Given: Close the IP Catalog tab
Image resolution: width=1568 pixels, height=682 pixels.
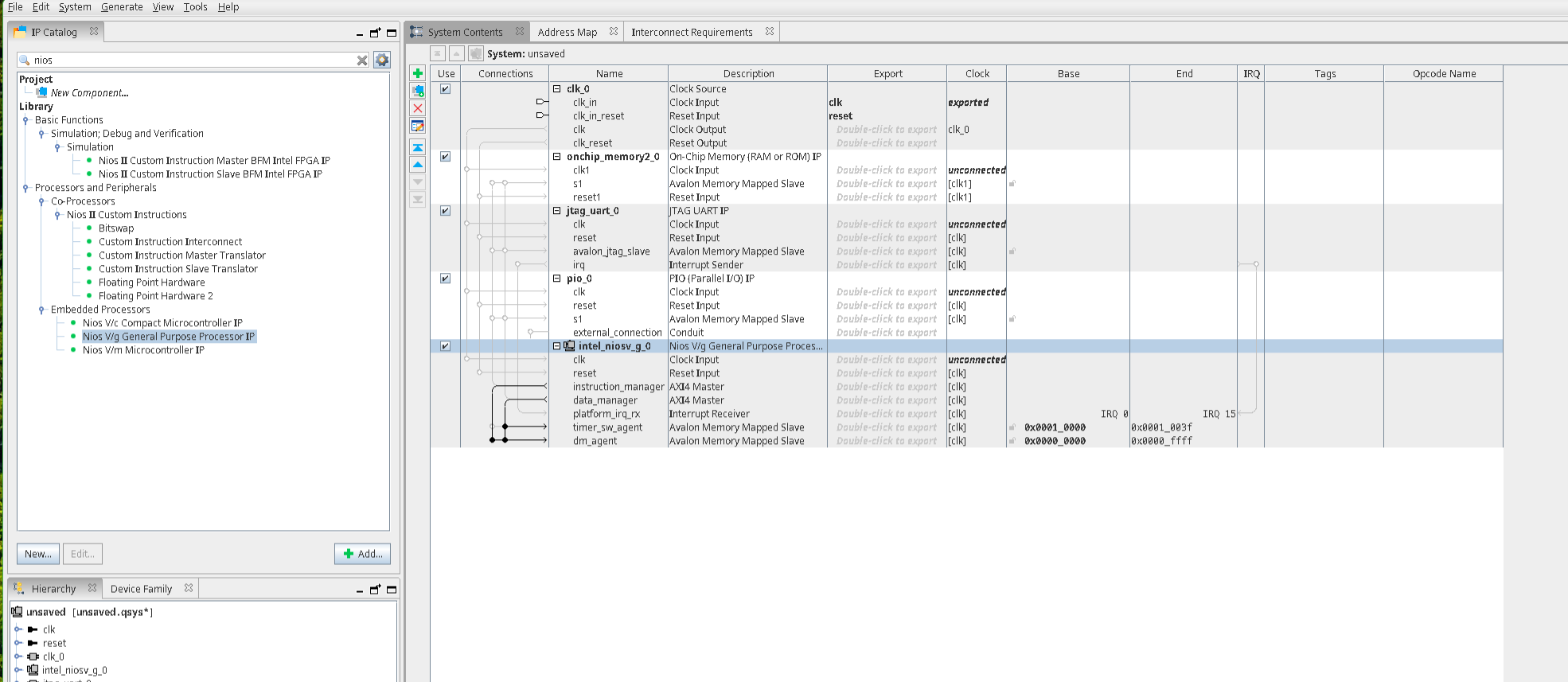Looking at the screenshot, I should click(x=94, y=32).
